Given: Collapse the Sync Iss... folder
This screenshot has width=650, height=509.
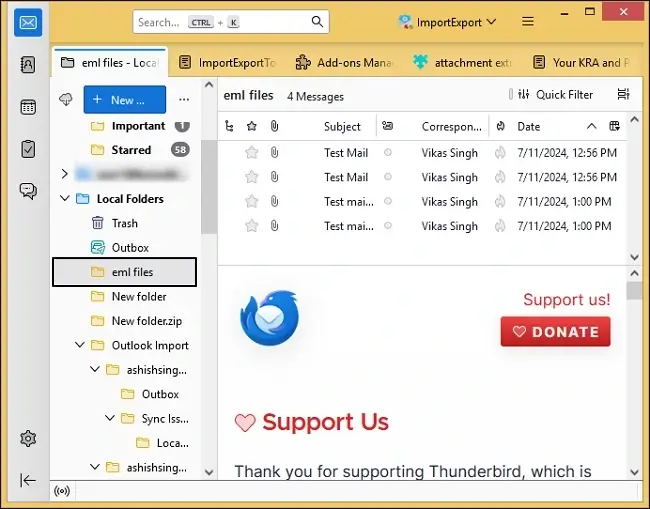Looking at the screenshot, I should tap(109, 418).
